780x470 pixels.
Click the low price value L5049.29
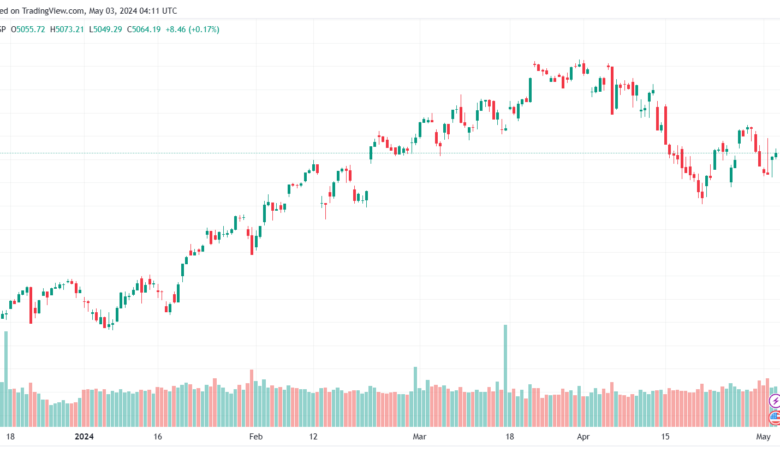tap(105, 29)
